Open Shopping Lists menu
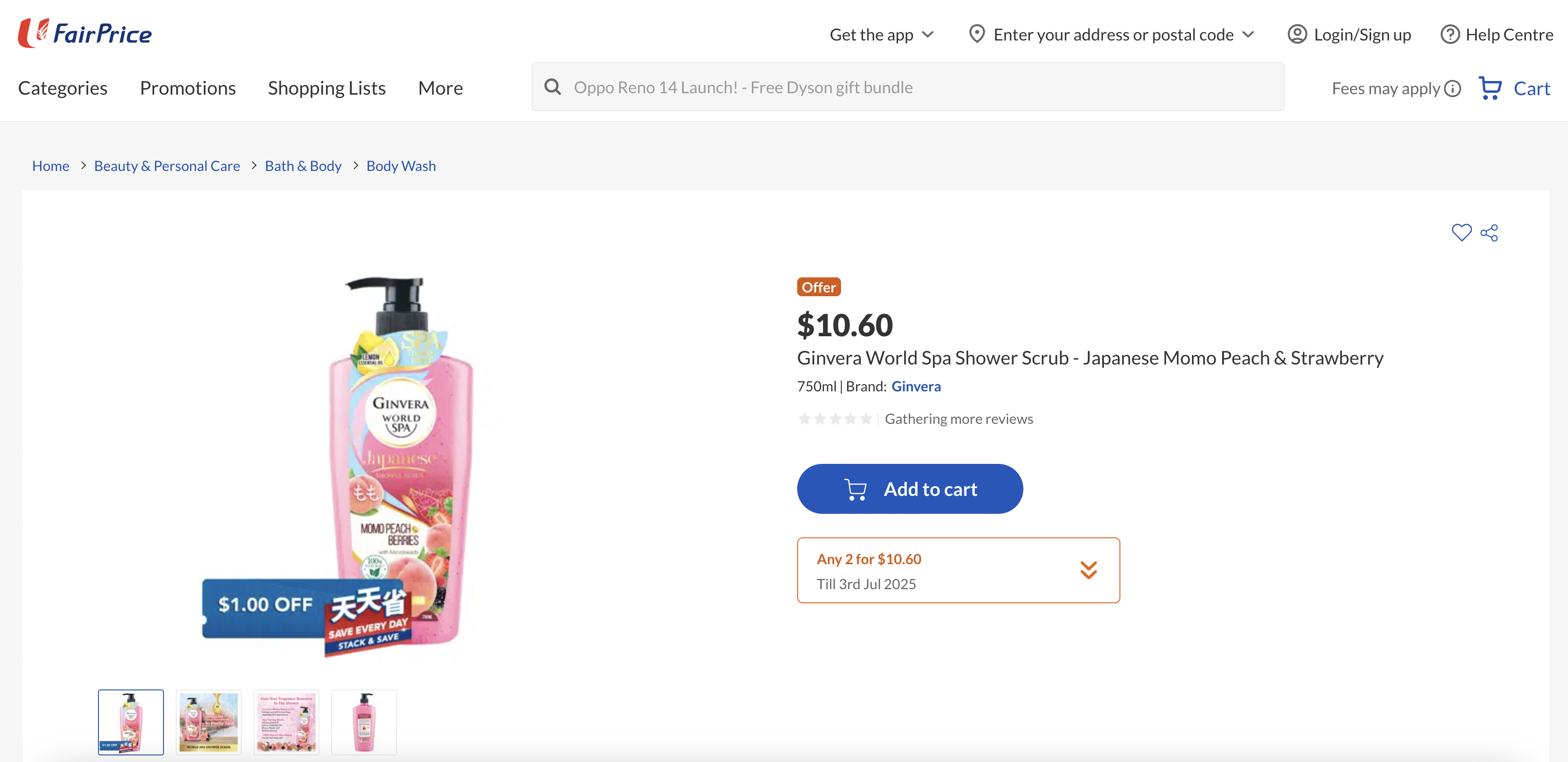This screenshot has width=1568, height=762. (326, 88)
